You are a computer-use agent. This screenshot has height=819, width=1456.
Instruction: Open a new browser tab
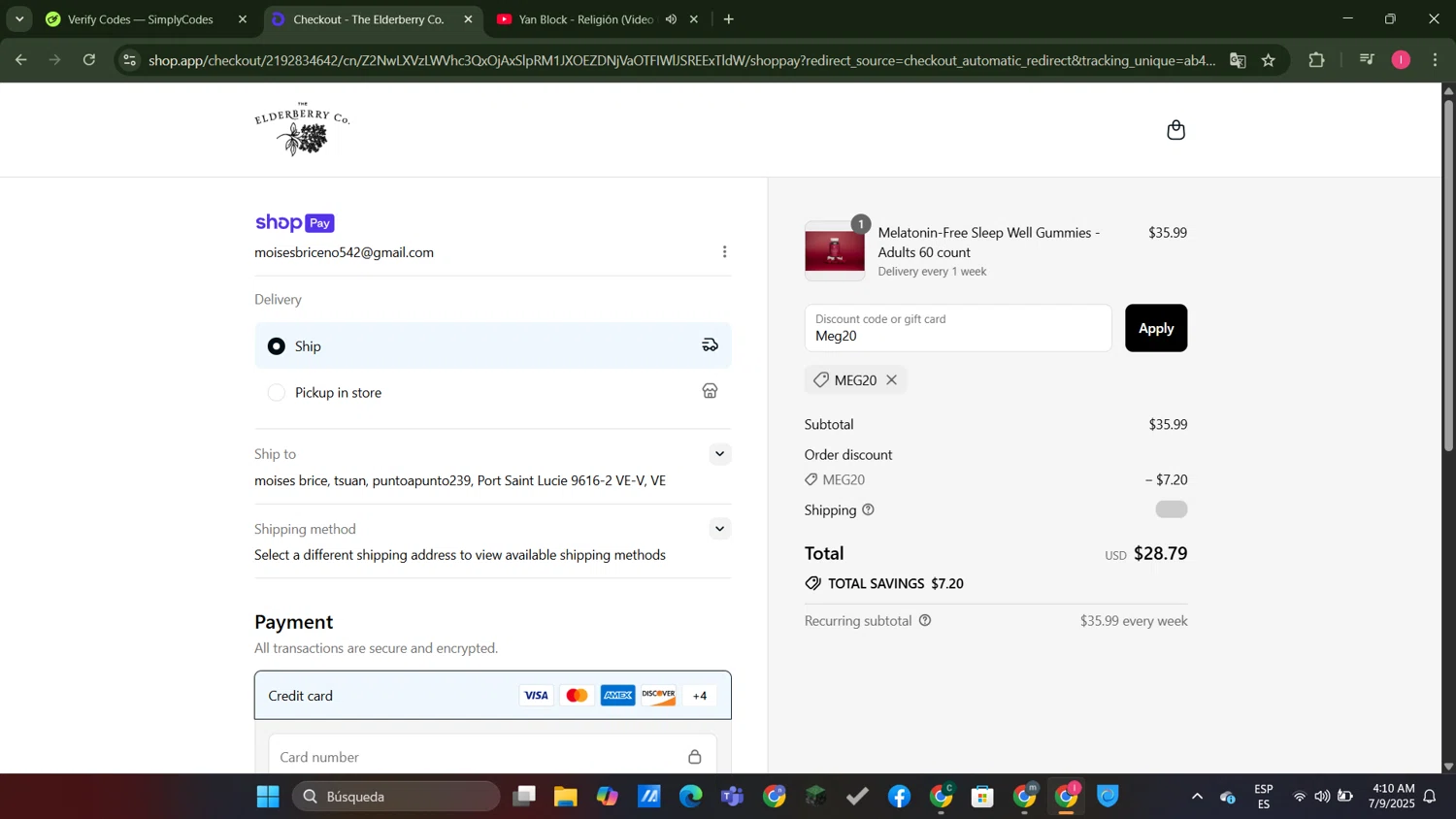click(728, 19)
